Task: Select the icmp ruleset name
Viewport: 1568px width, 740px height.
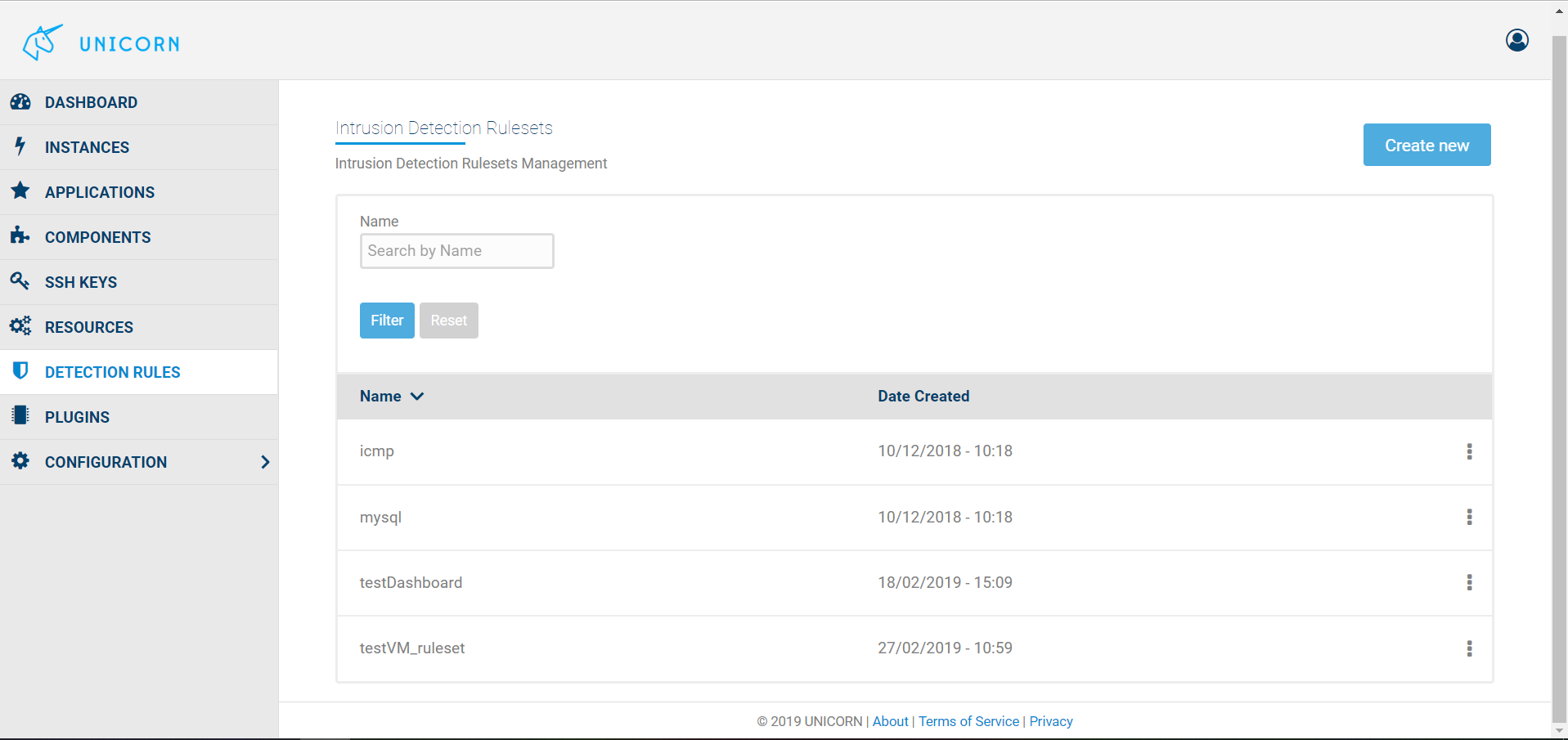Action: point(377,451)
